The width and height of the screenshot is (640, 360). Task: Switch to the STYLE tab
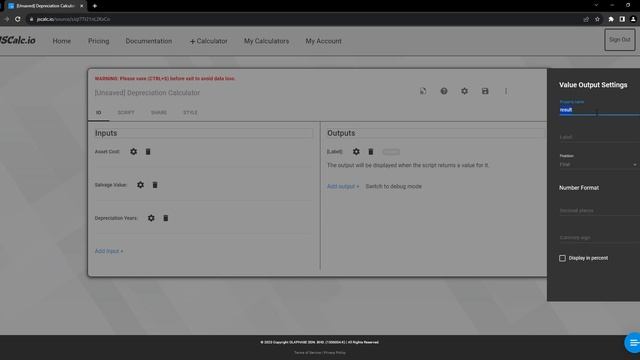[x=190, y=113]
